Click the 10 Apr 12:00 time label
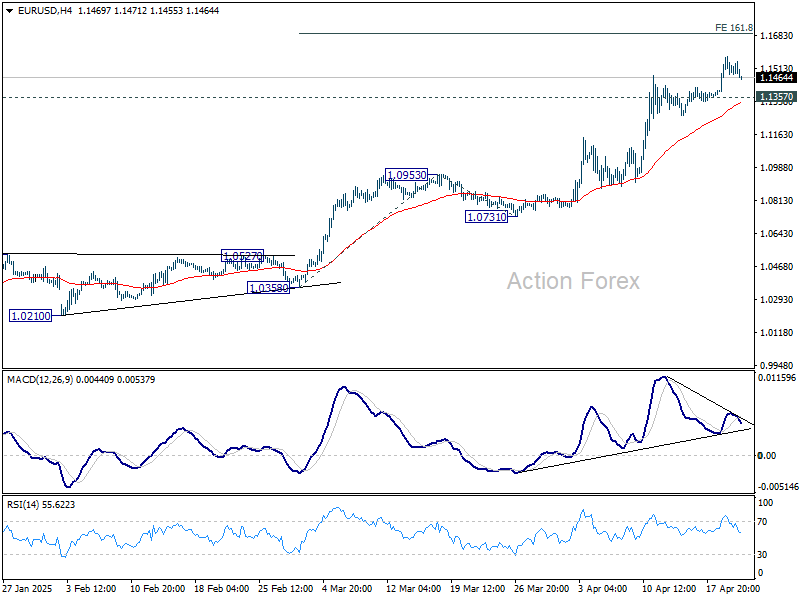This screenshot has width=800, height=600. pos(669,588)
